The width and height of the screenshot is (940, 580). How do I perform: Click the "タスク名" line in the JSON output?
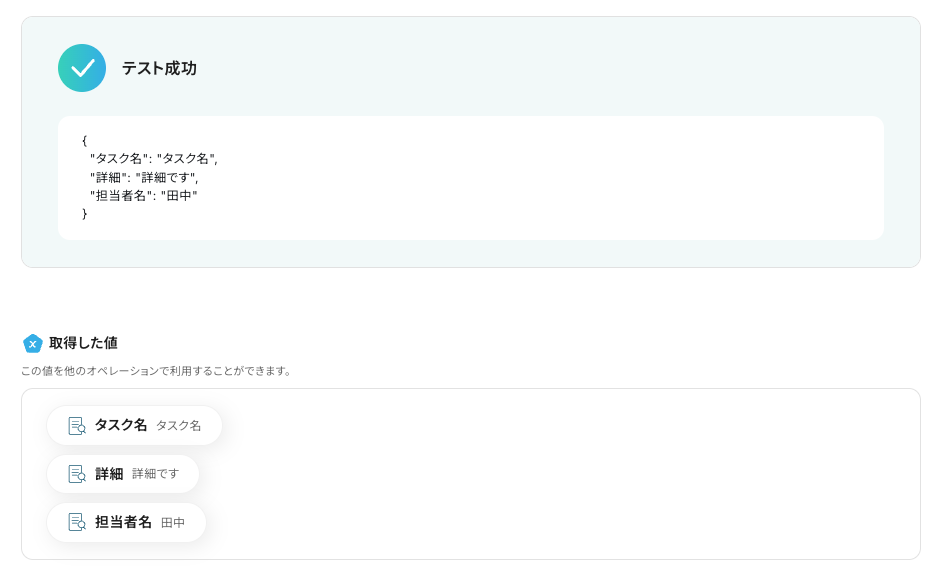click(153, 159)
